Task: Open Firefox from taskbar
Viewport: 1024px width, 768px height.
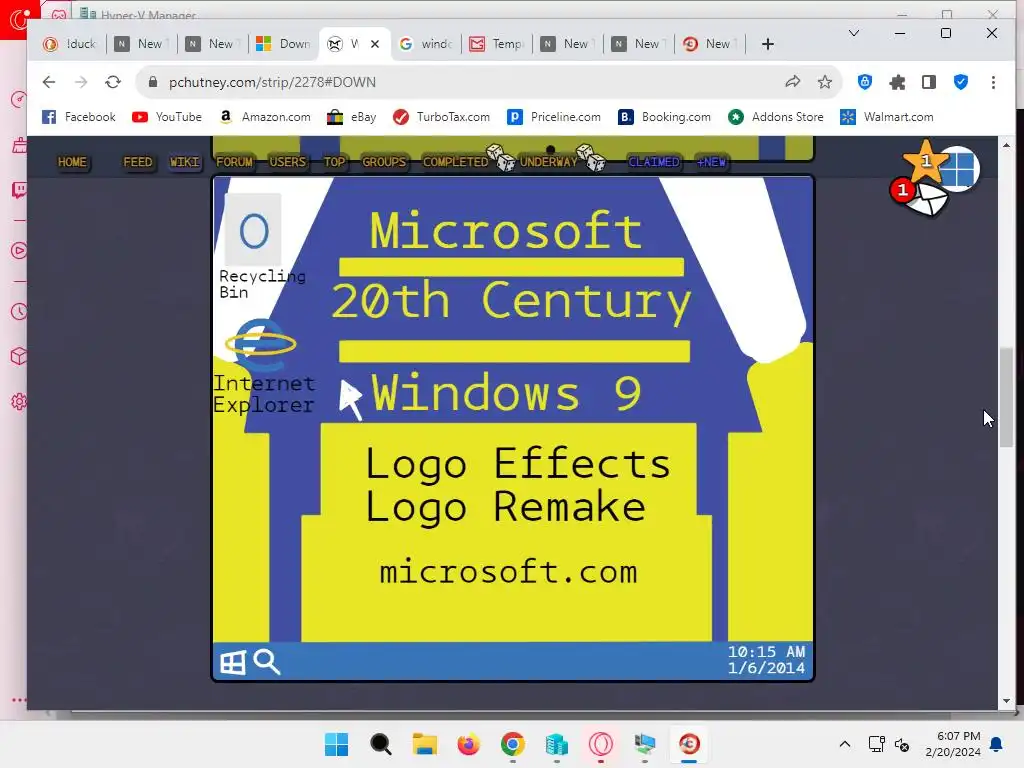Action: (x=468, y=744)
